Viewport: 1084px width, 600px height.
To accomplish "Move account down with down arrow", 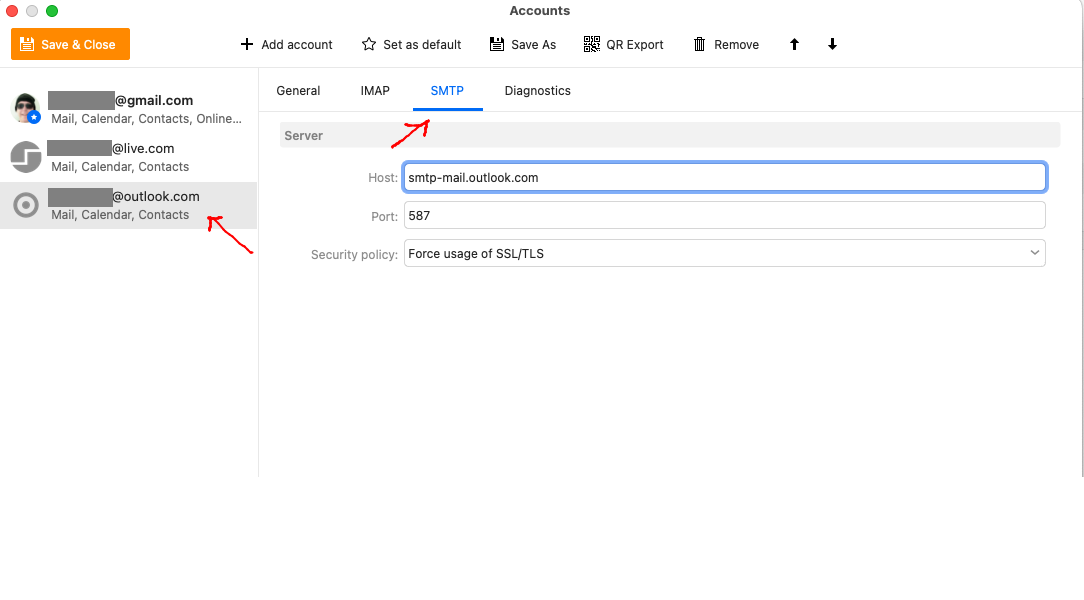I will tap(832, 44).
